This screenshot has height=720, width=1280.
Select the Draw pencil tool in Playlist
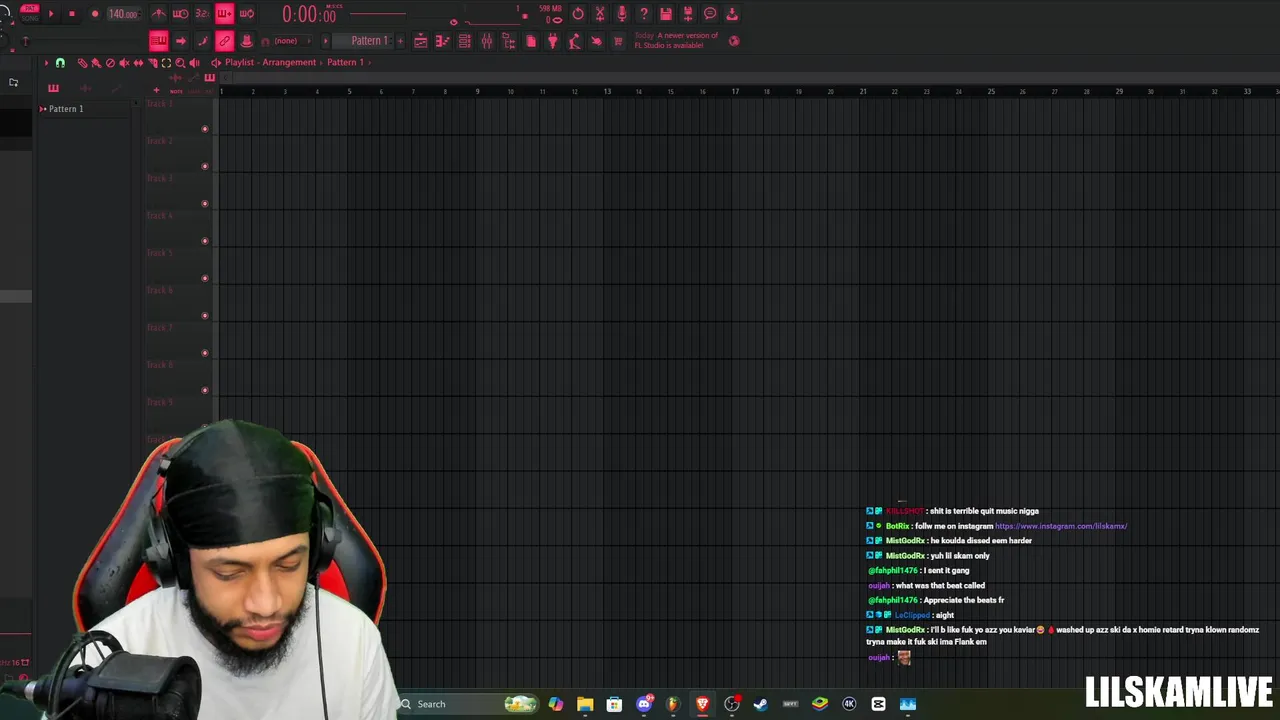(x=82, y=62)
